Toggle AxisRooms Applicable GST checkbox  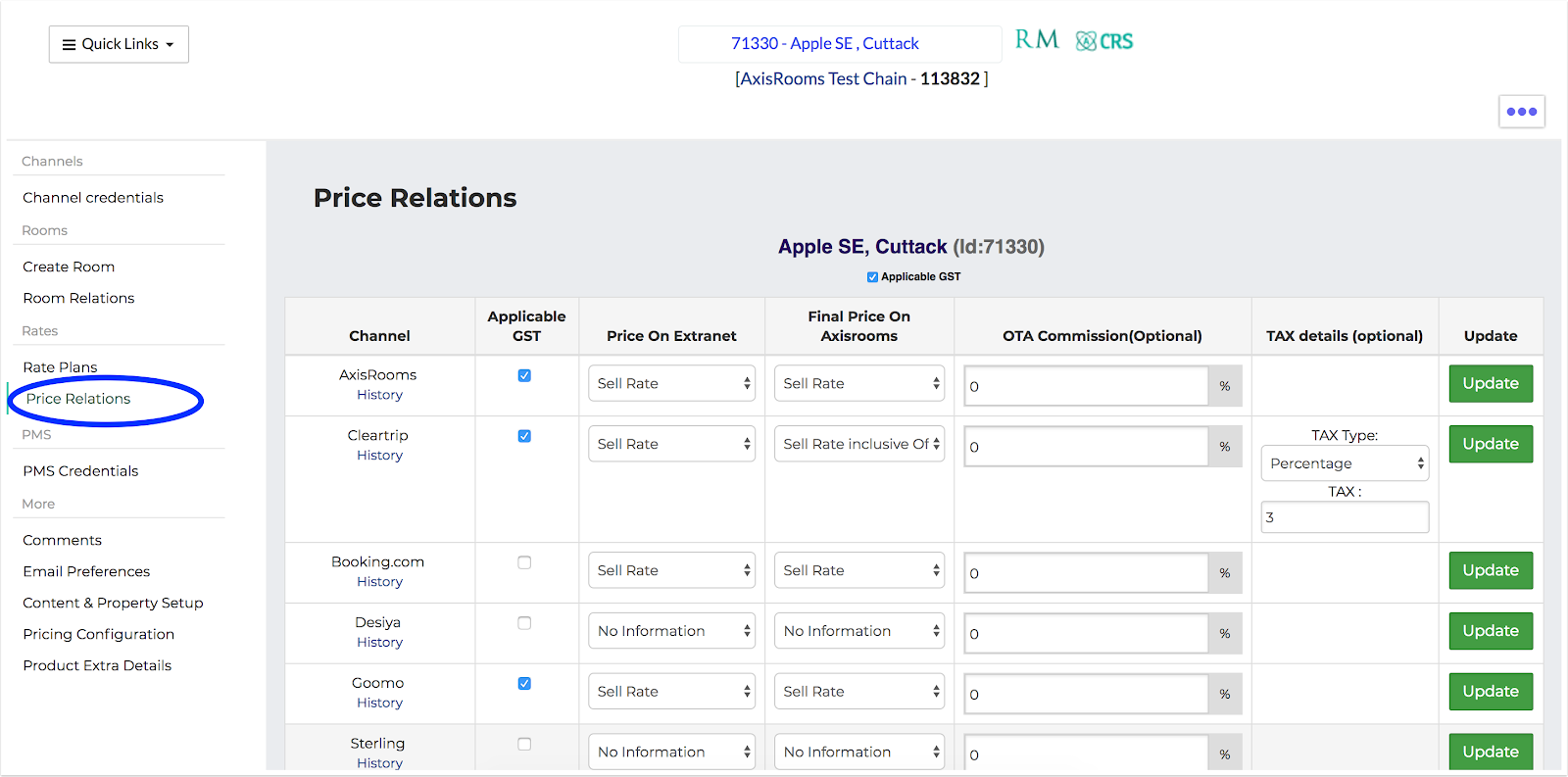[524, 375]
